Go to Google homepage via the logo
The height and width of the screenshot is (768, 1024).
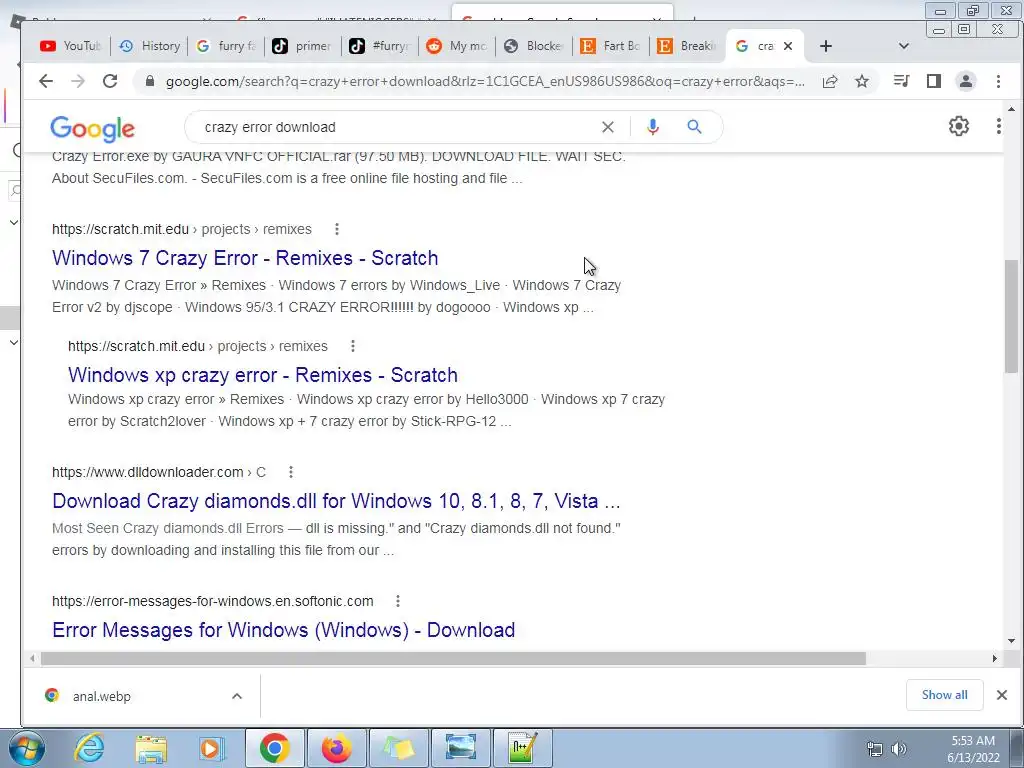click(x=93, y=129)
